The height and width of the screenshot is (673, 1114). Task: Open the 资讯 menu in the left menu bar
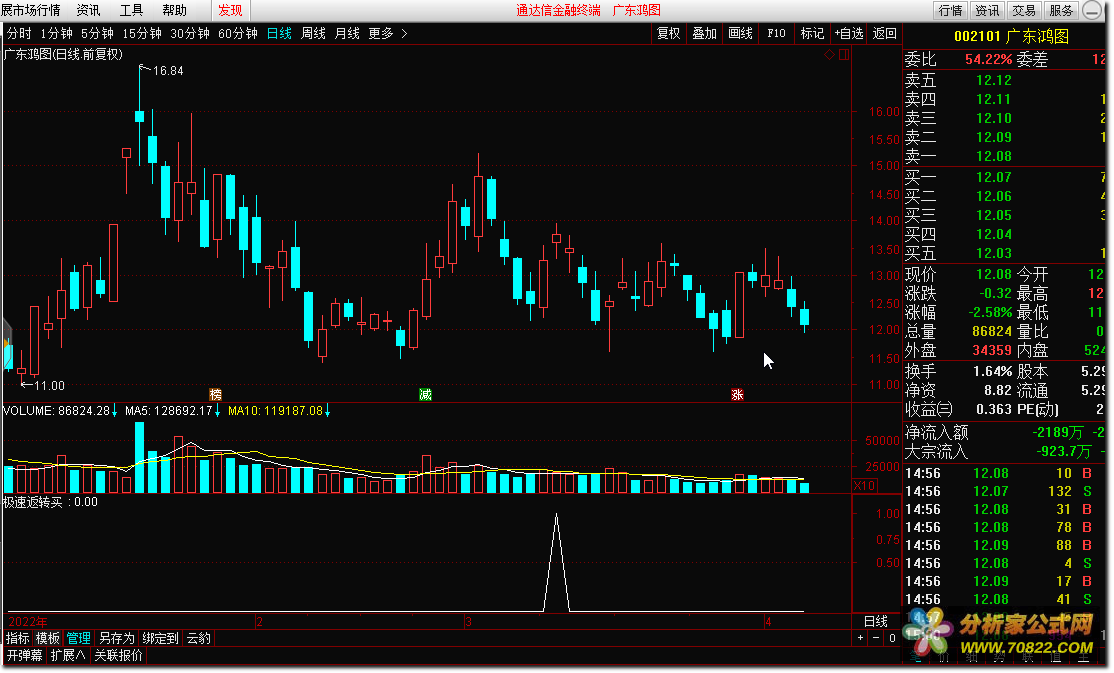89,11
